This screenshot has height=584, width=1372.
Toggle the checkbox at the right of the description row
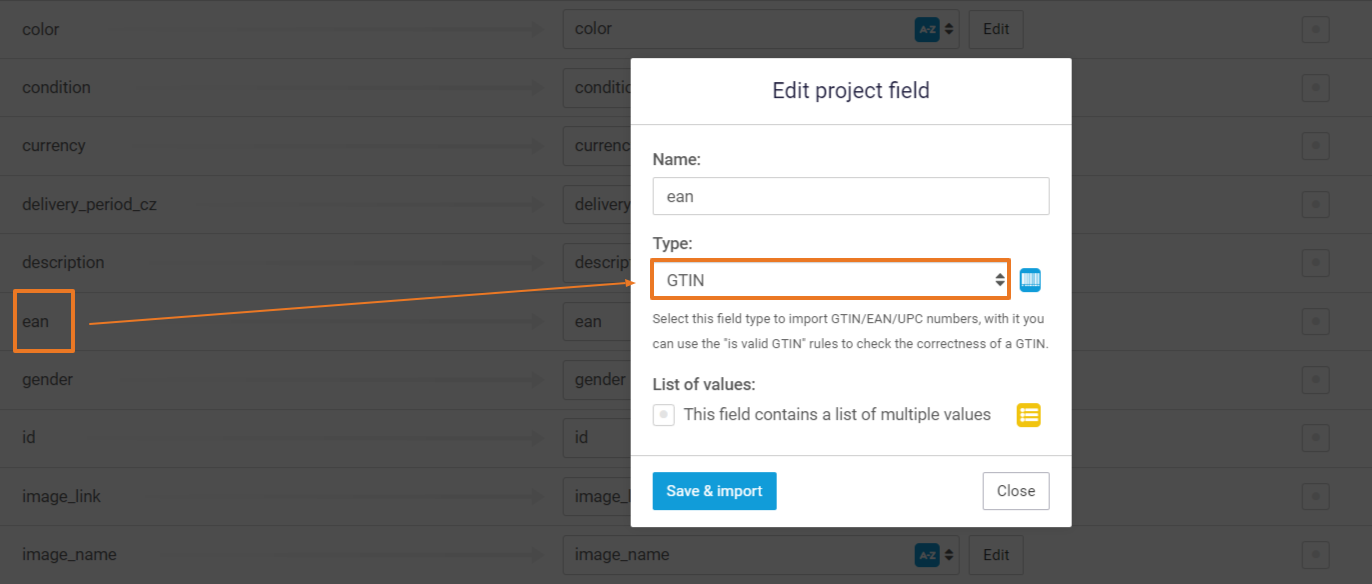1315,263
